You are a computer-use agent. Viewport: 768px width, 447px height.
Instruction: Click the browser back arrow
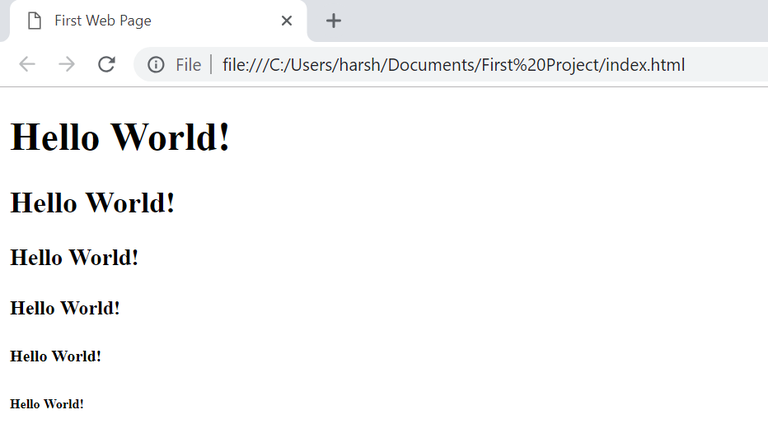tap(27, 64)
